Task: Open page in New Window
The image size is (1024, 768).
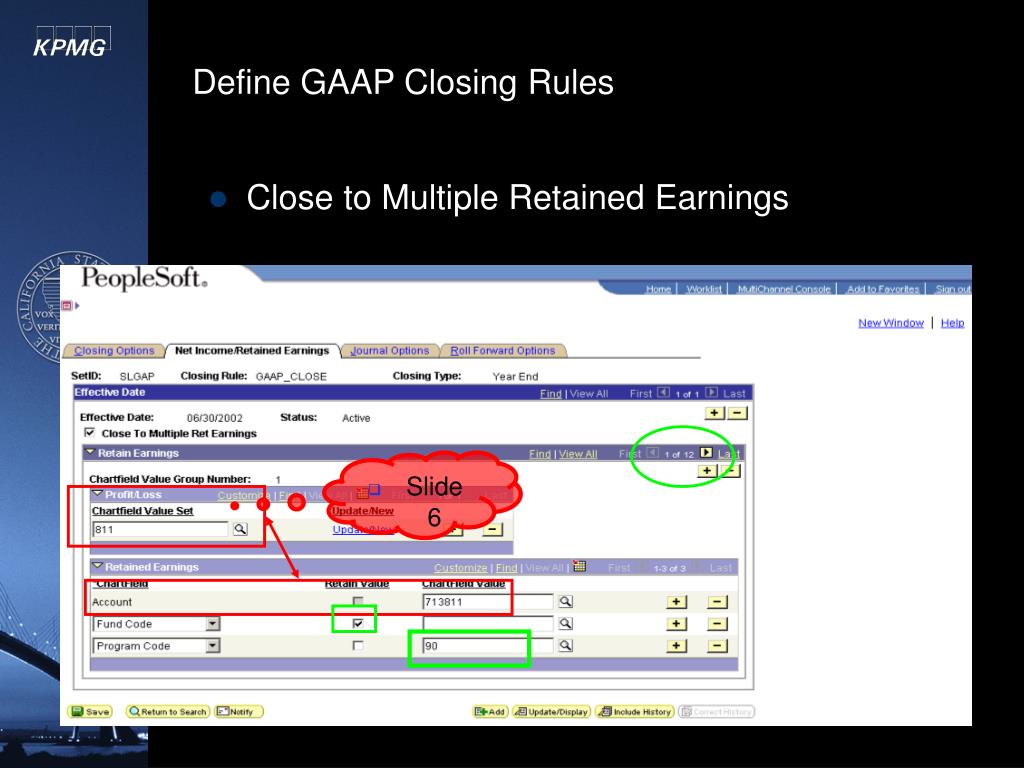Action: 891,323
